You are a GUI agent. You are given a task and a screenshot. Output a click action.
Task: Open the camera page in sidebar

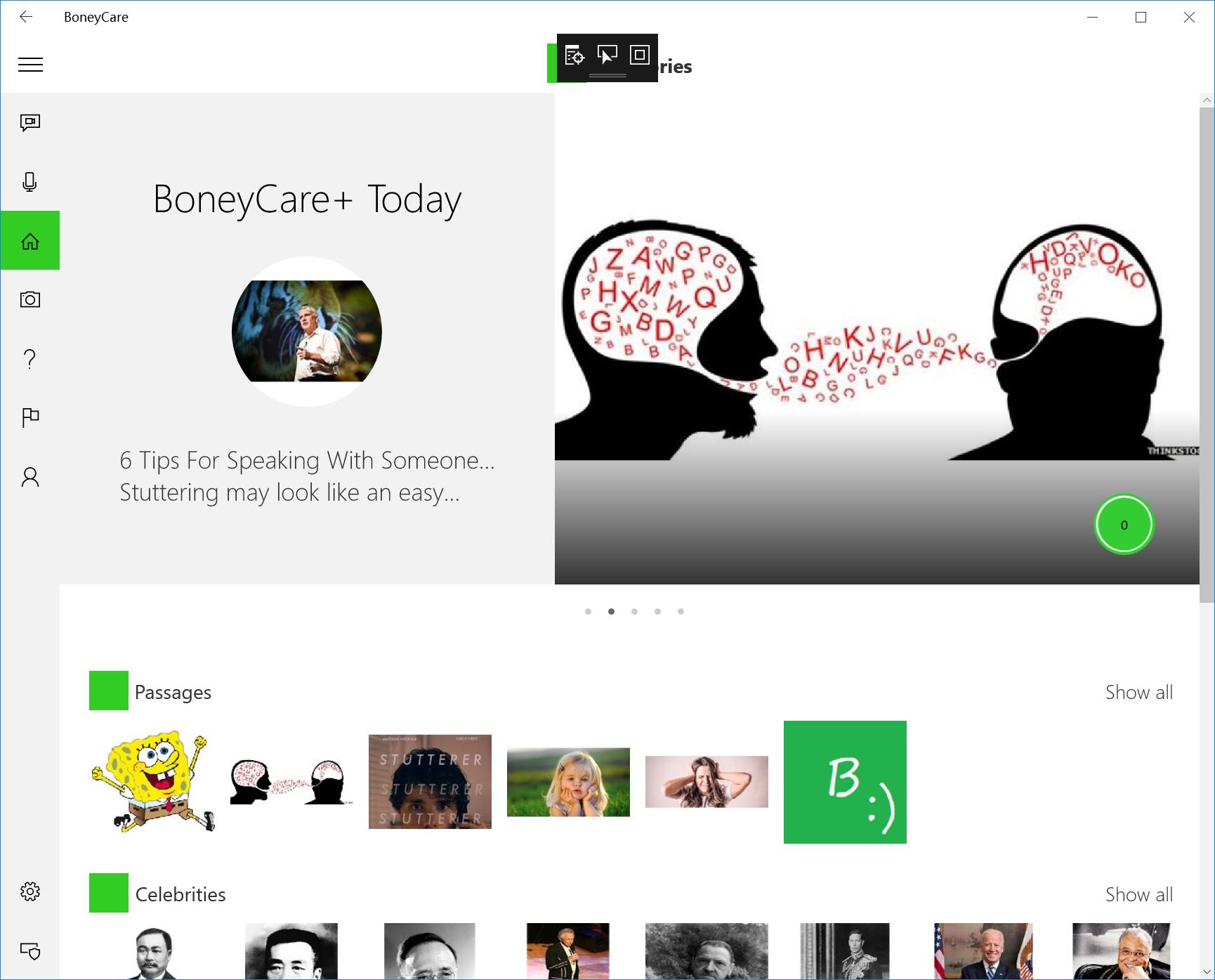[x=30, y=300]
